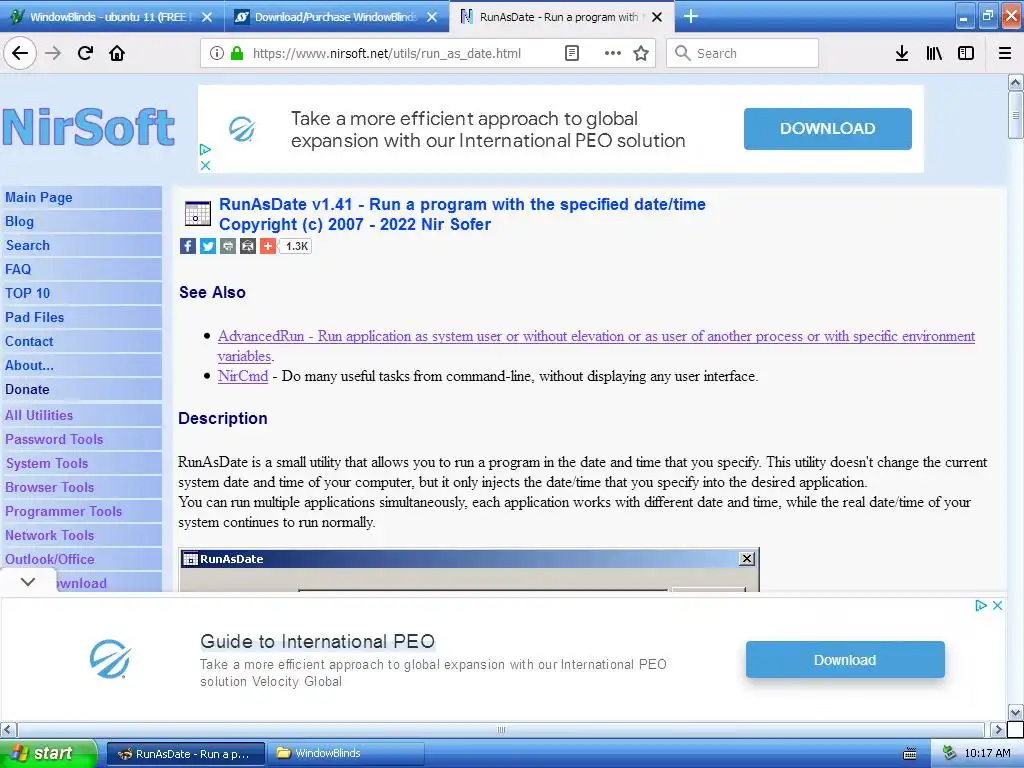Close the WindowBlinds ubuntu 11 tab
Screen dimensions: 1024x768
[207, 17]
